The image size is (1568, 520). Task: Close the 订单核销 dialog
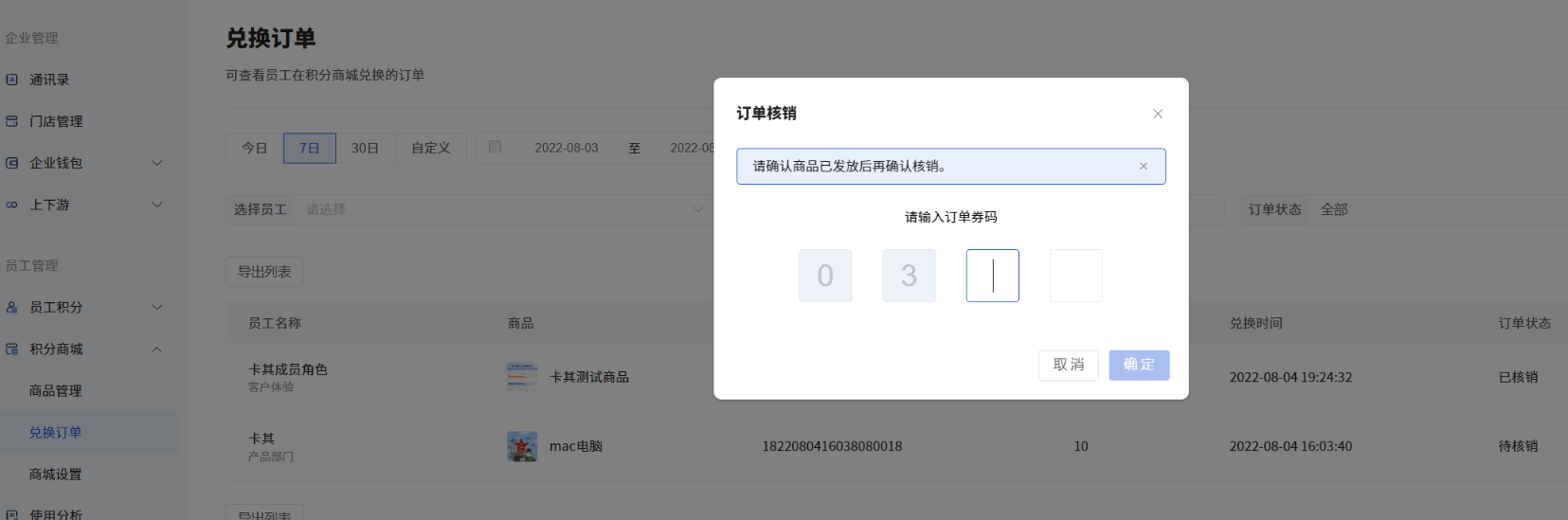[1157, 114]
